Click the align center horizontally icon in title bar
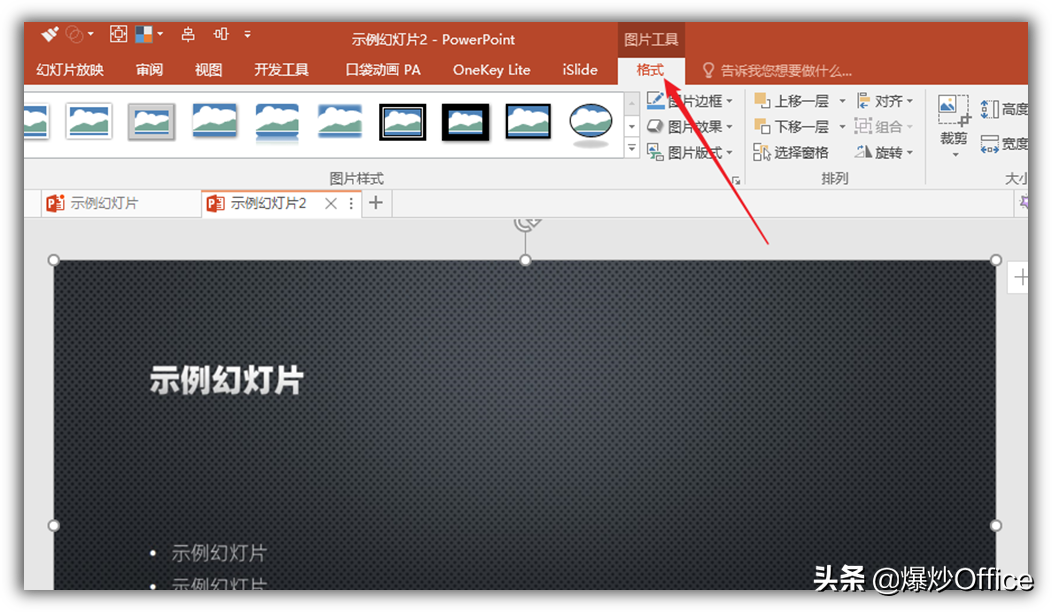 189,34
